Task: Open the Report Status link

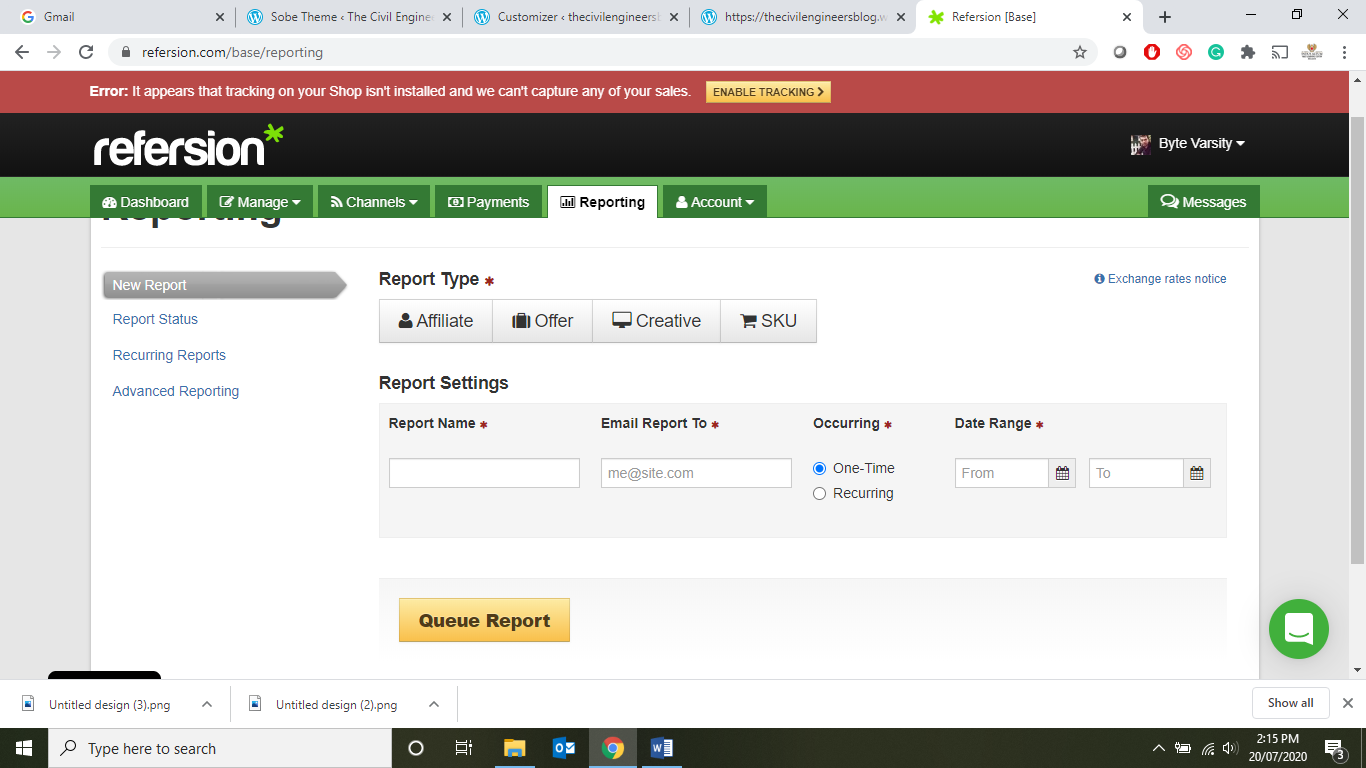Action: (x=155, y=319)
